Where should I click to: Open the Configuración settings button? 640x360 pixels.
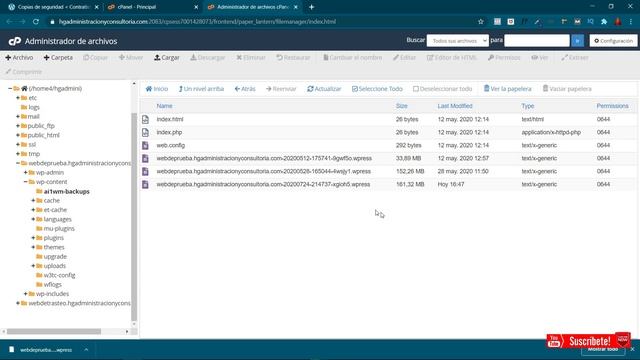click(613, 41)
